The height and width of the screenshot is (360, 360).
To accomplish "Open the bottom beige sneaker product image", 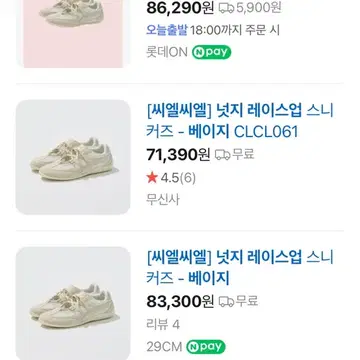I will coord(73,303).
